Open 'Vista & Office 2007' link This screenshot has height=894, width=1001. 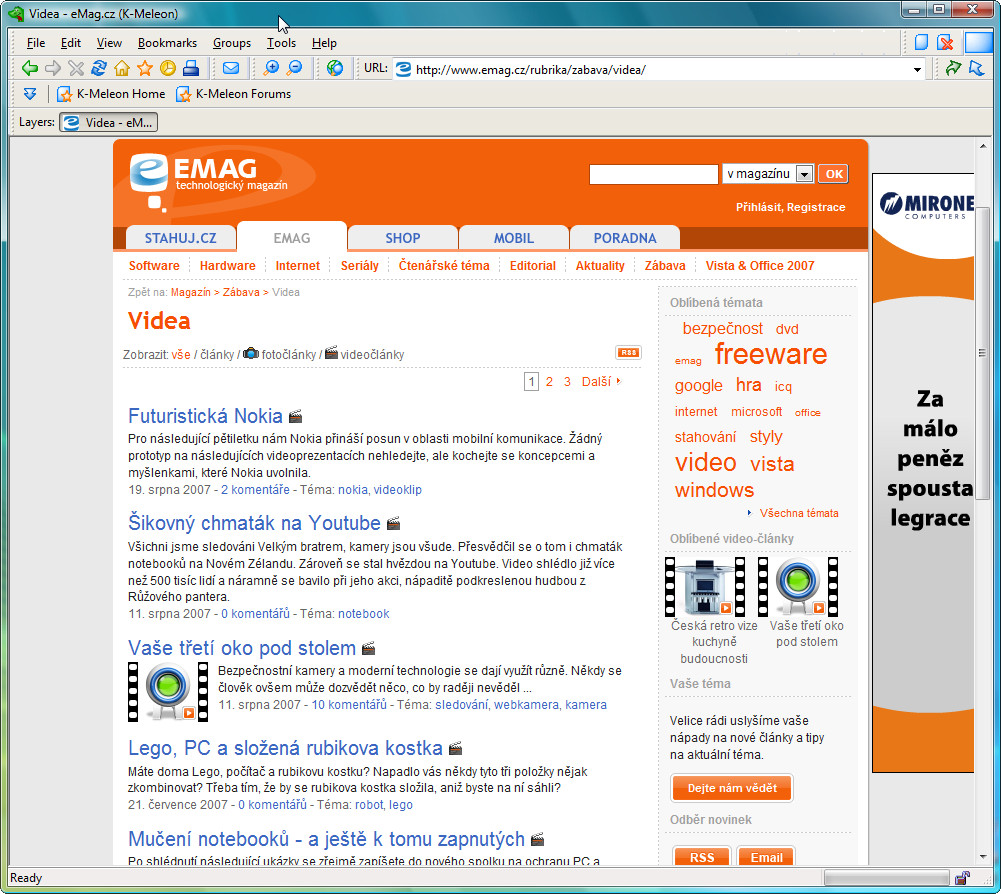(760, 266)
